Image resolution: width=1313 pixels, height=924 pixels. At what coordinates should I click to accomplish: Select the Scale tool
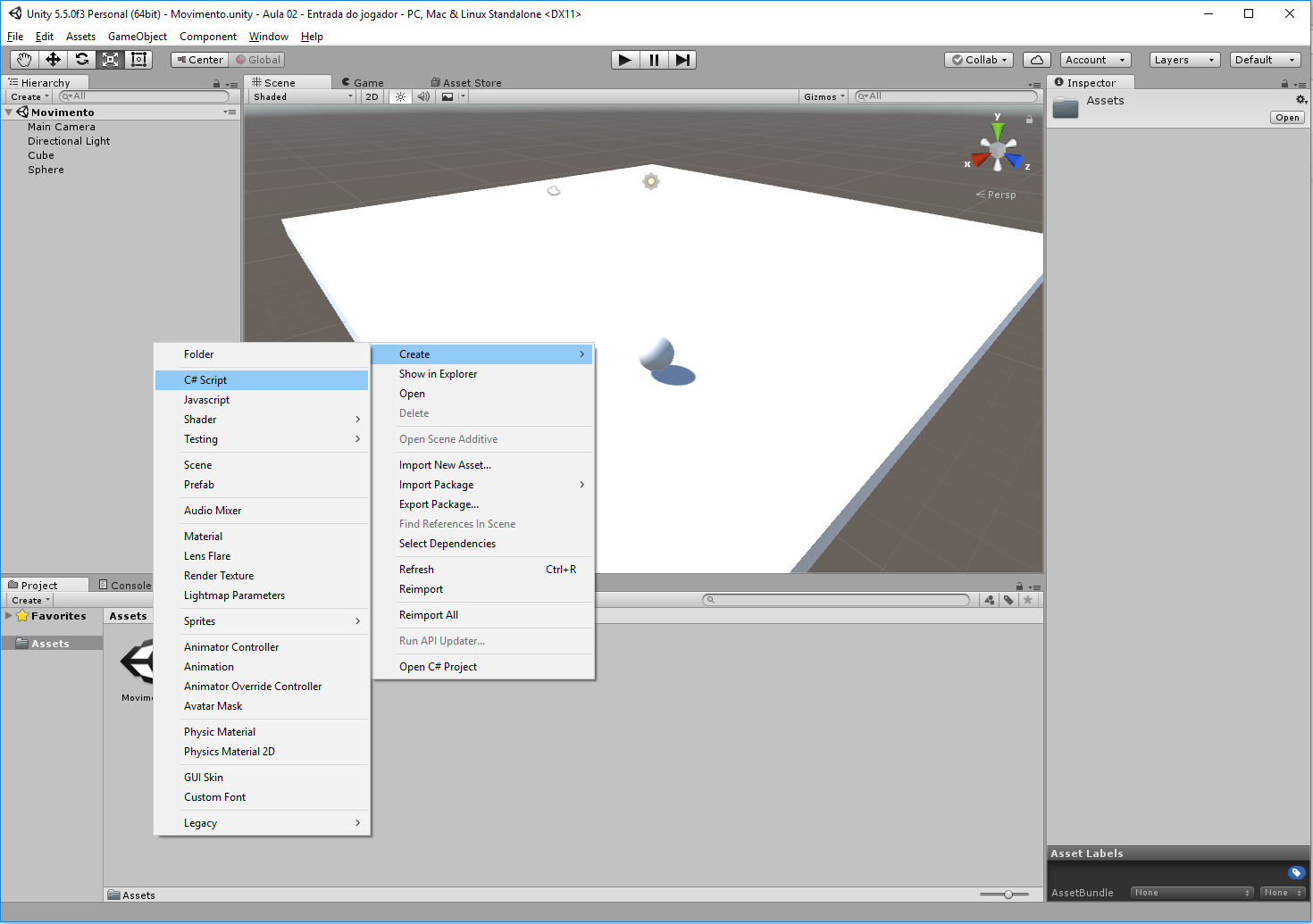point(110,60)
